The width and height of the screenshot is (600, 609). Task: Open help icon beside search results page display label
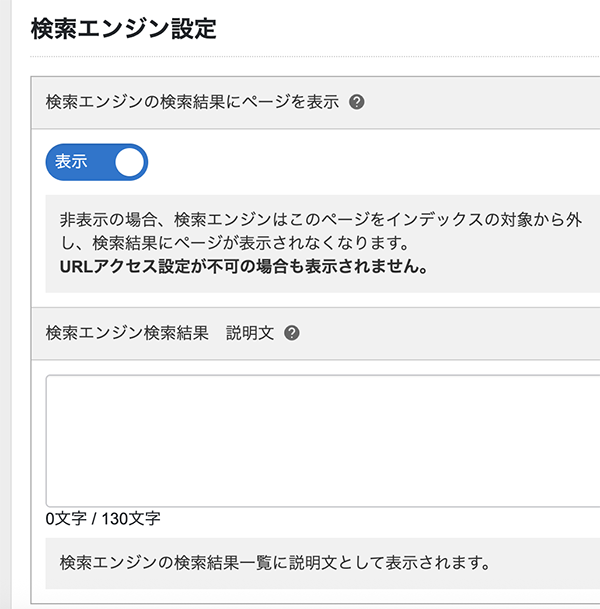pyautogui.click(x=357, y=102)
